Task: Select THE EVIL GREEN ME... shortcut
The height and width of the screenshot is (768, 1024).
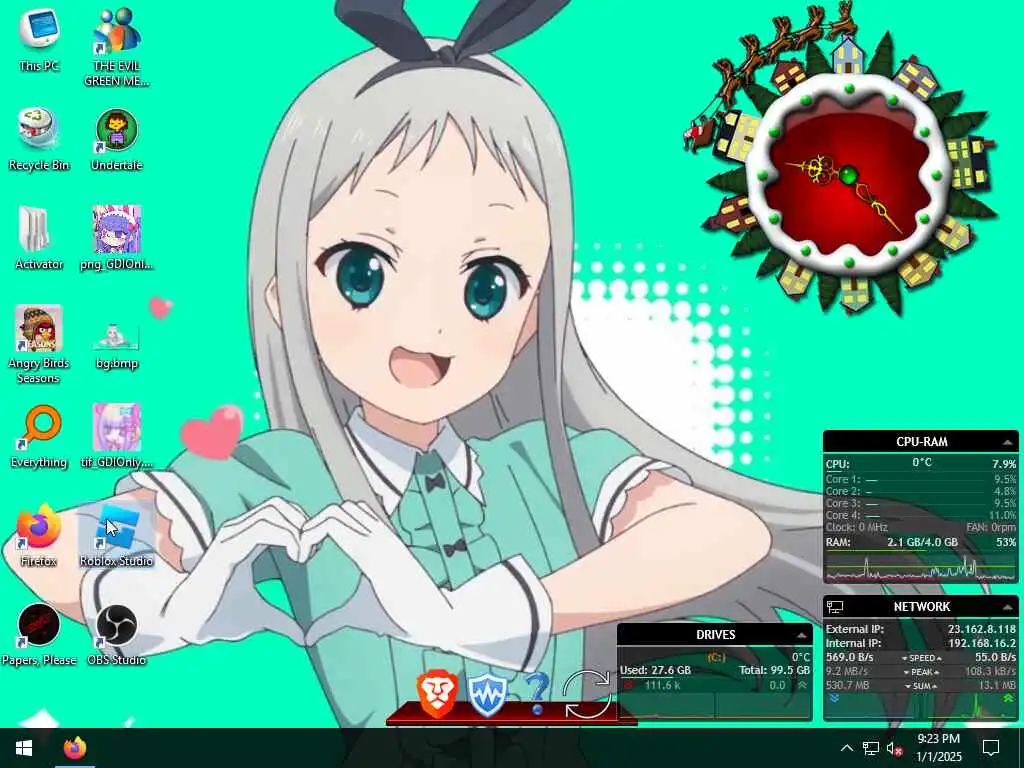Action: point(116,47)
